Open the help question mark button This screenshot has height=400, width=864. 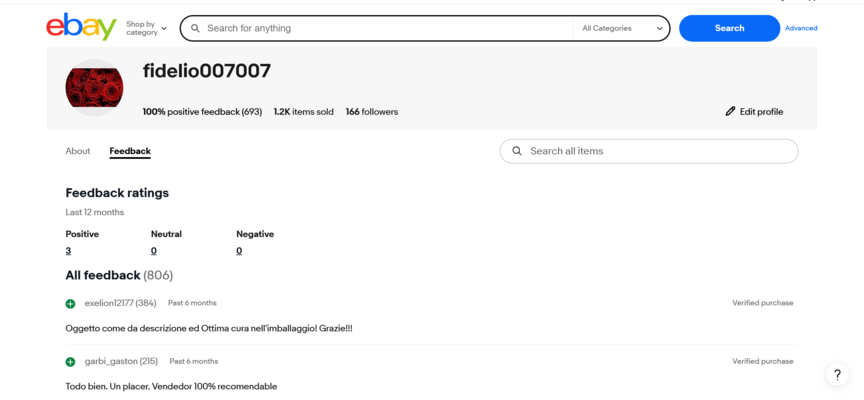pyautogui.click(x=837, y=375)
